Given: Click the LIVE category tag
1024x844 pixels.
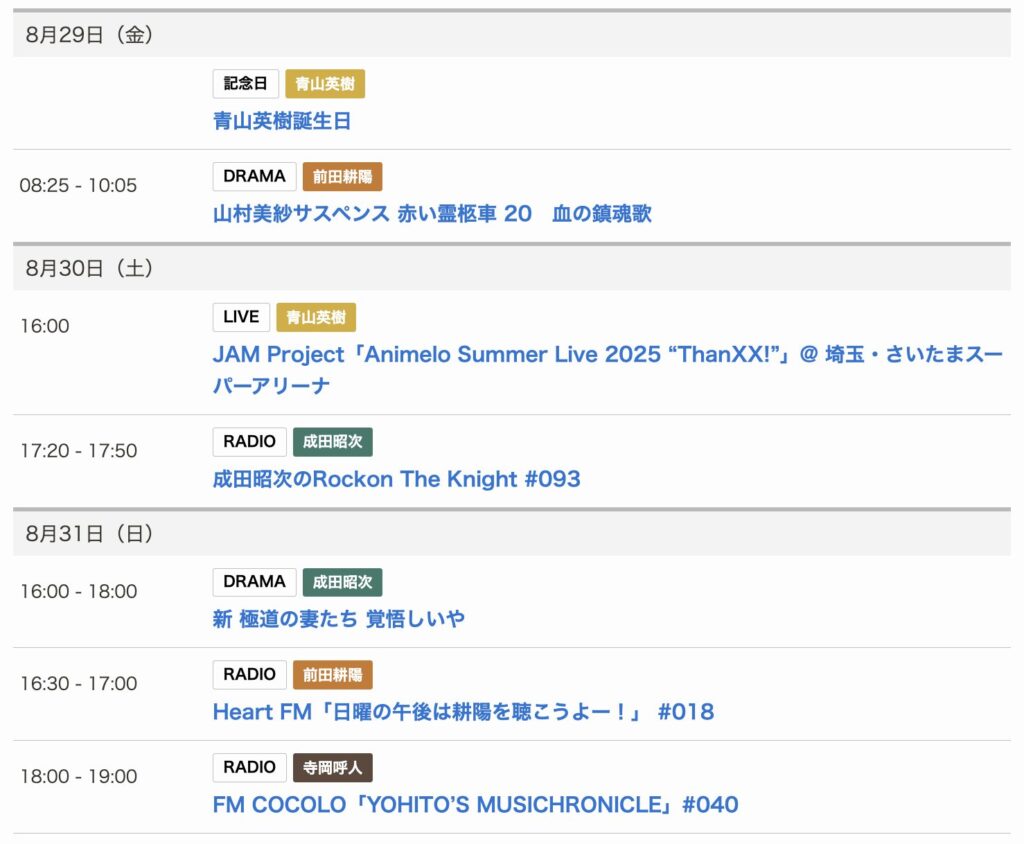Looking at the screenshot, I should (x=241, y=318).
